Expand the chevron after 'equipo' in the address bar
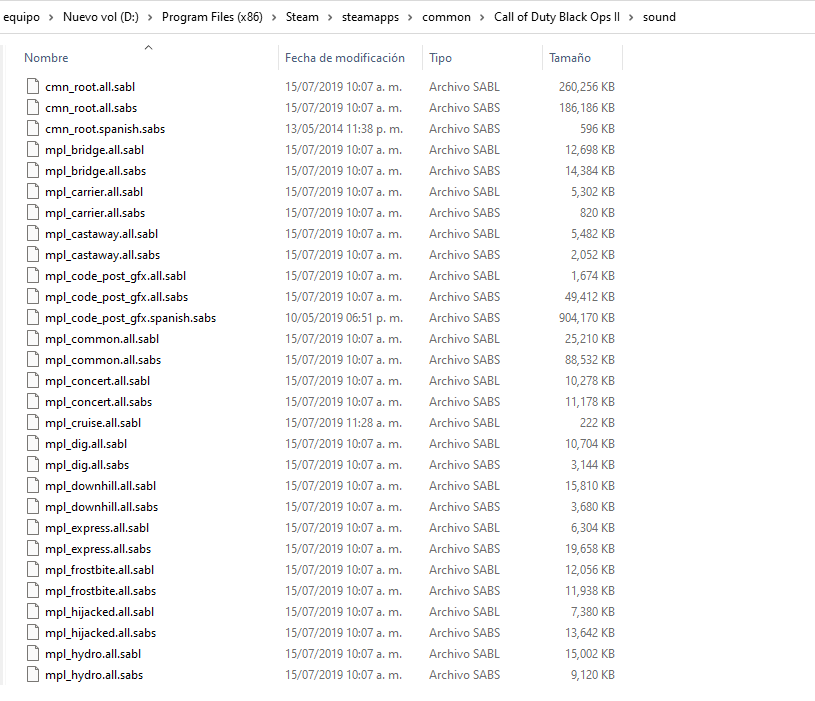 pyautogui.click(x=51, y=17)
